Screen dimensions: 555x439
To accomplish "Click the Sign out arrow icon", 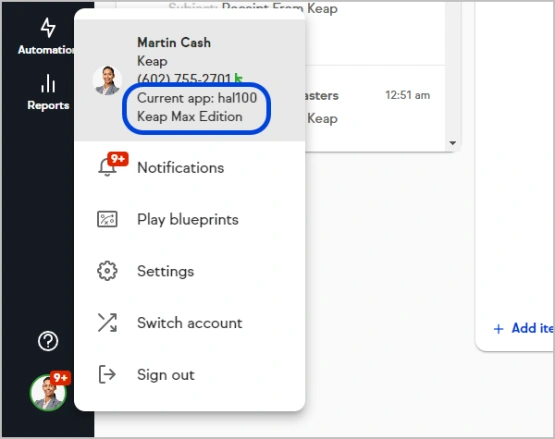I will (x=107, y=374).
